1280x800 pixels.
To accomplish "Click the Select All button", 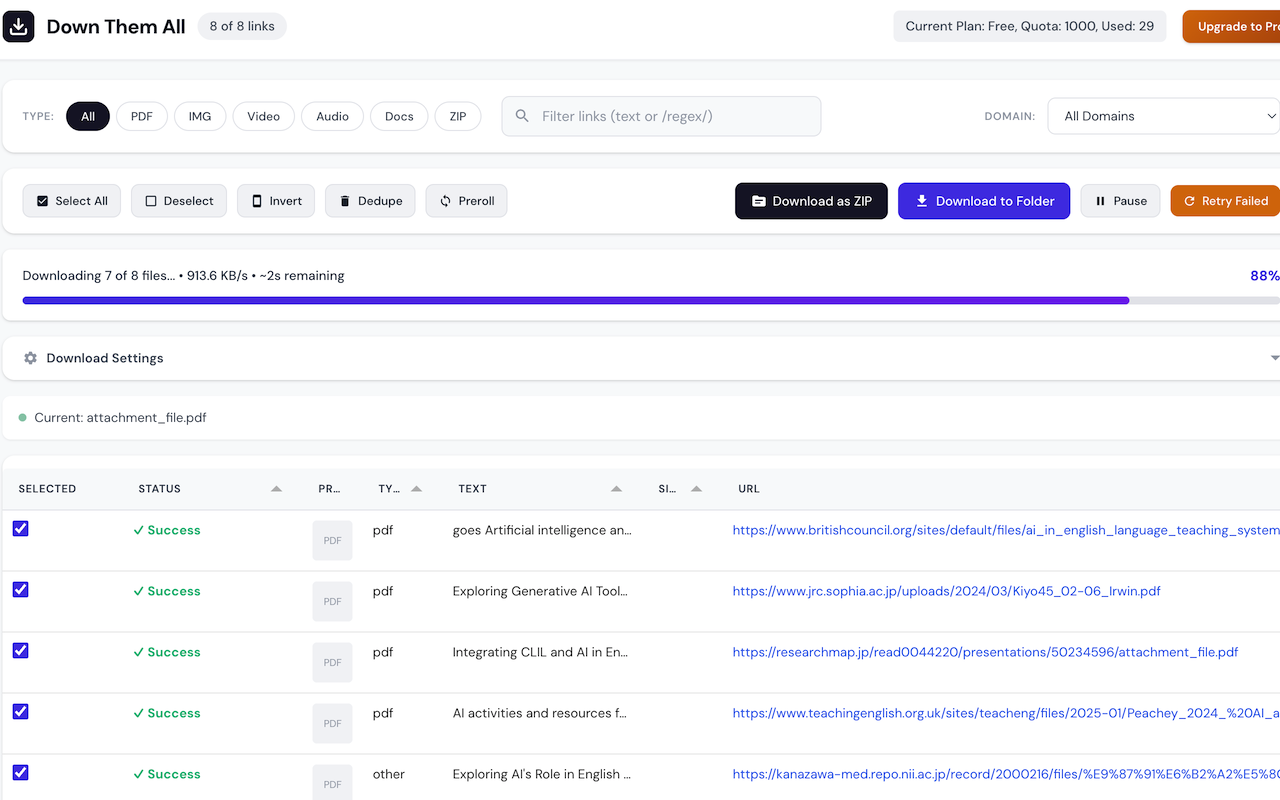I will pos(72,201).
